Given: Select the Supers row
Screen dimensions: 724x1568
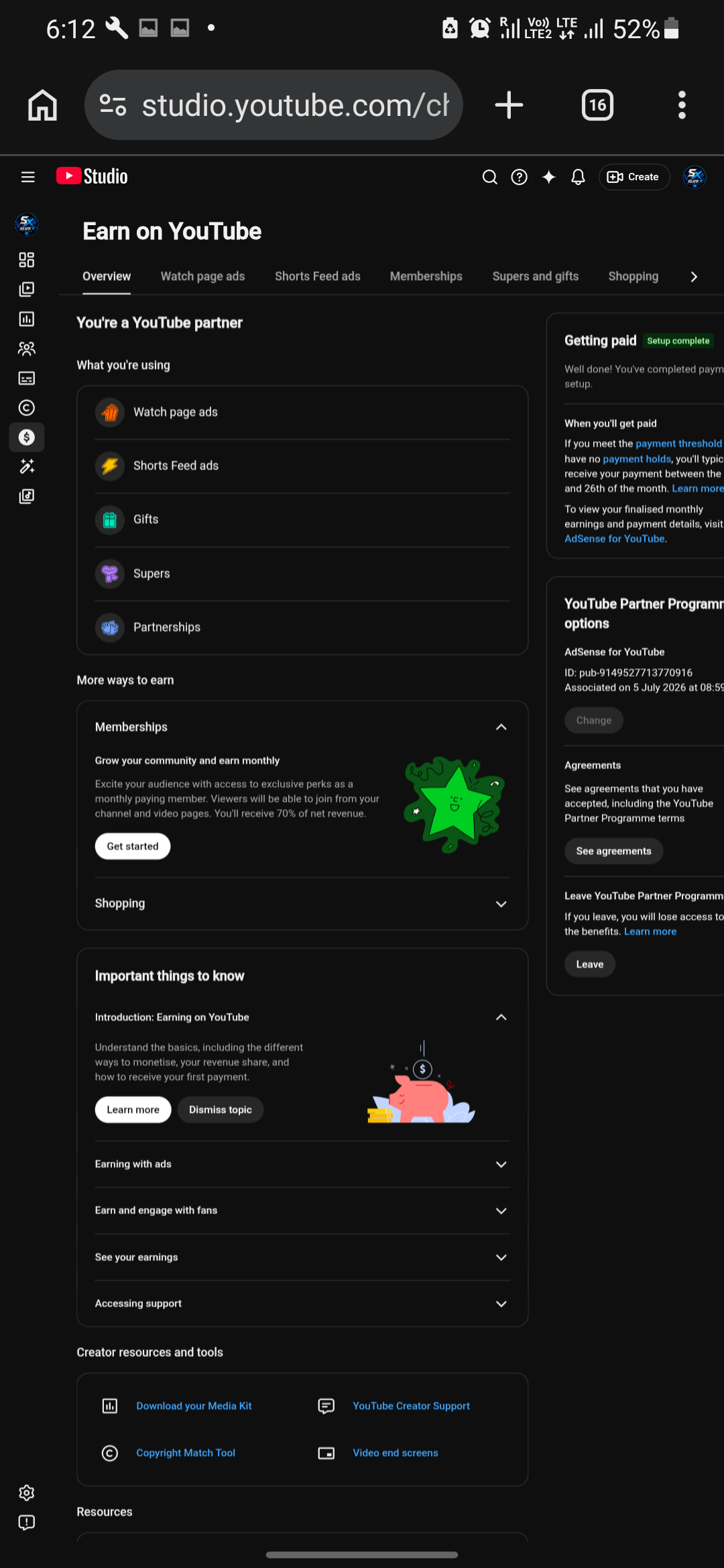Looking at the screenshot, I should click(302, 574).
